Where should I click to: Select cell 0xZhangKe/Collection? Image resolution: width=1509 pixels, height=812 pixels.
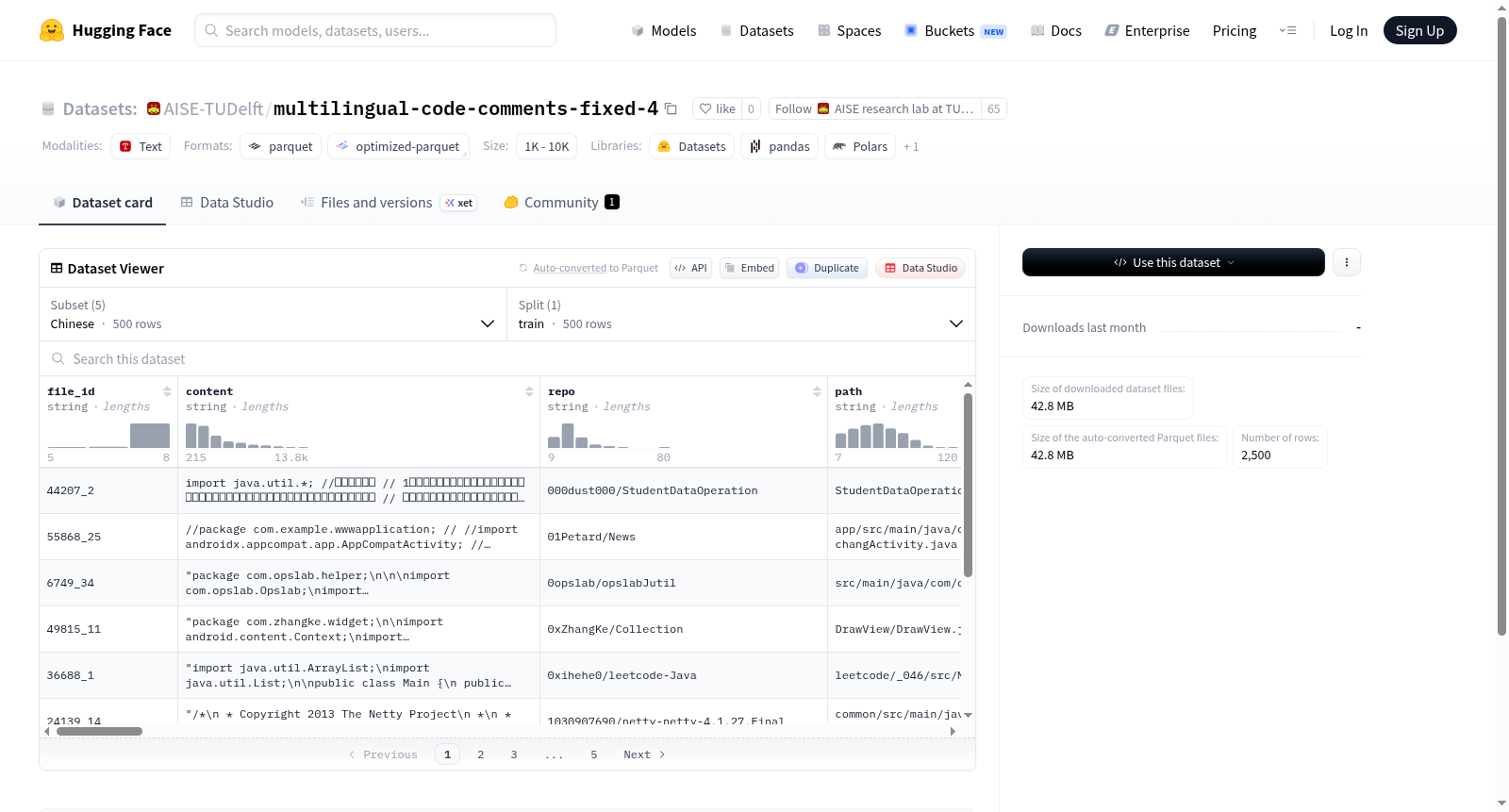(x=683, y=629)
